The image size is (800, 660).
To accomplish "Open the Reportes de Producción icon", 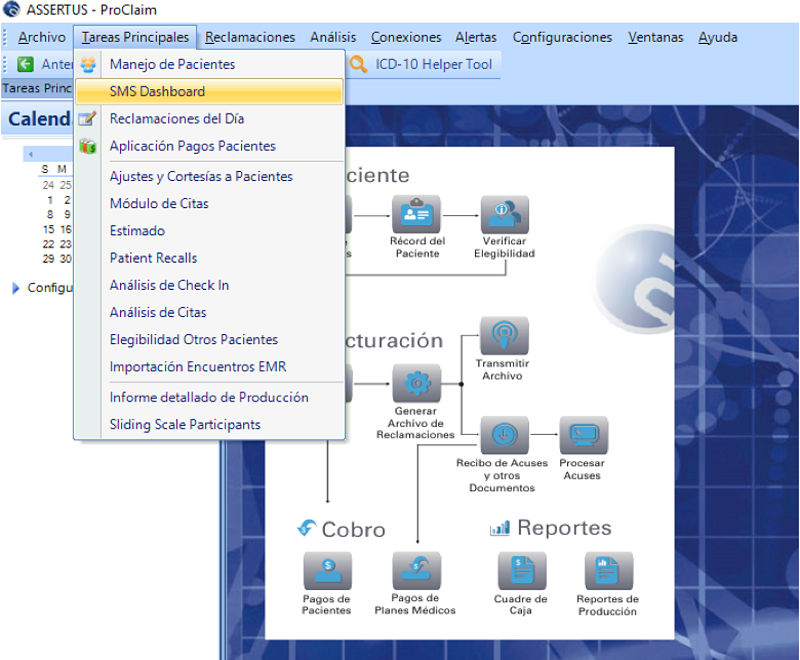I will [x=608, y=571].
